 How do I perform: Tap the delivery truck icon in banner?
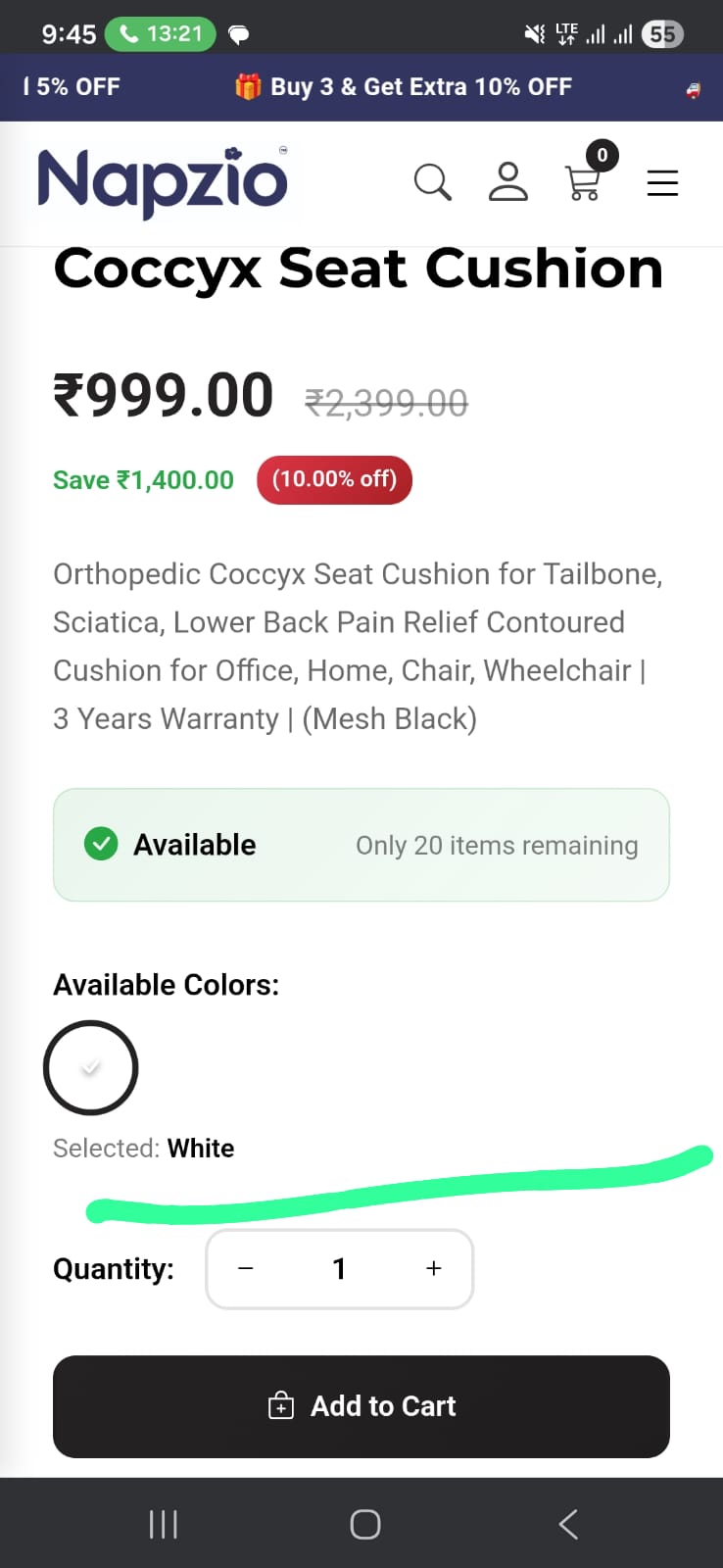[694, 90]
